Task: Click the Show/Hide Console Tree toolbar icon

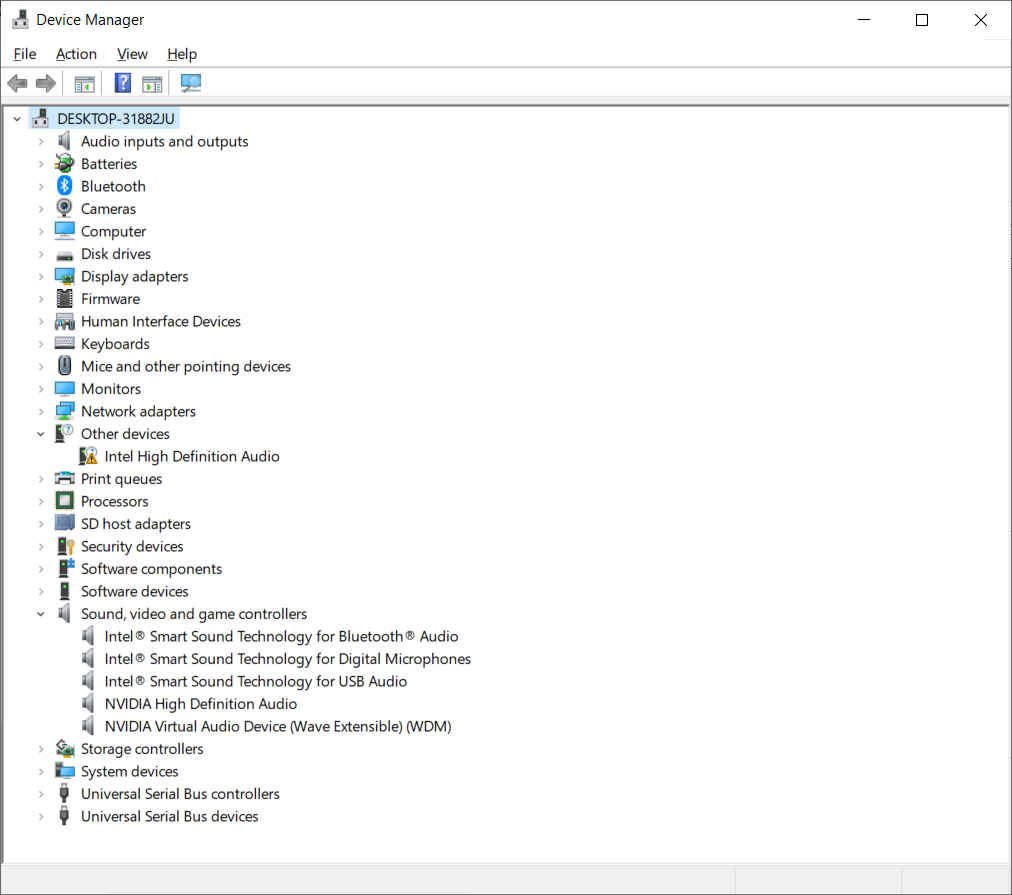Action: point(84,82)
